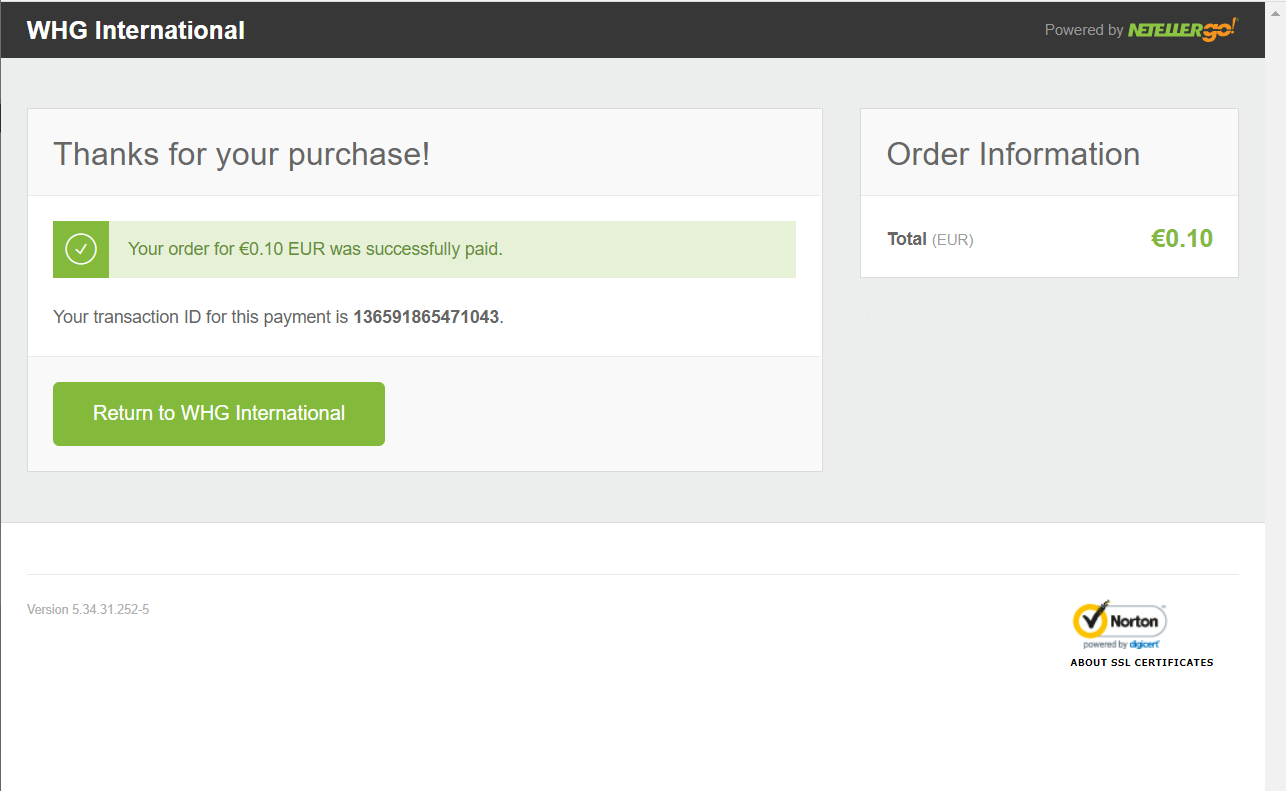Screen dimensions: 1286x791
Task: Click the grey (EUR) currency label
Action: point(952,240)
